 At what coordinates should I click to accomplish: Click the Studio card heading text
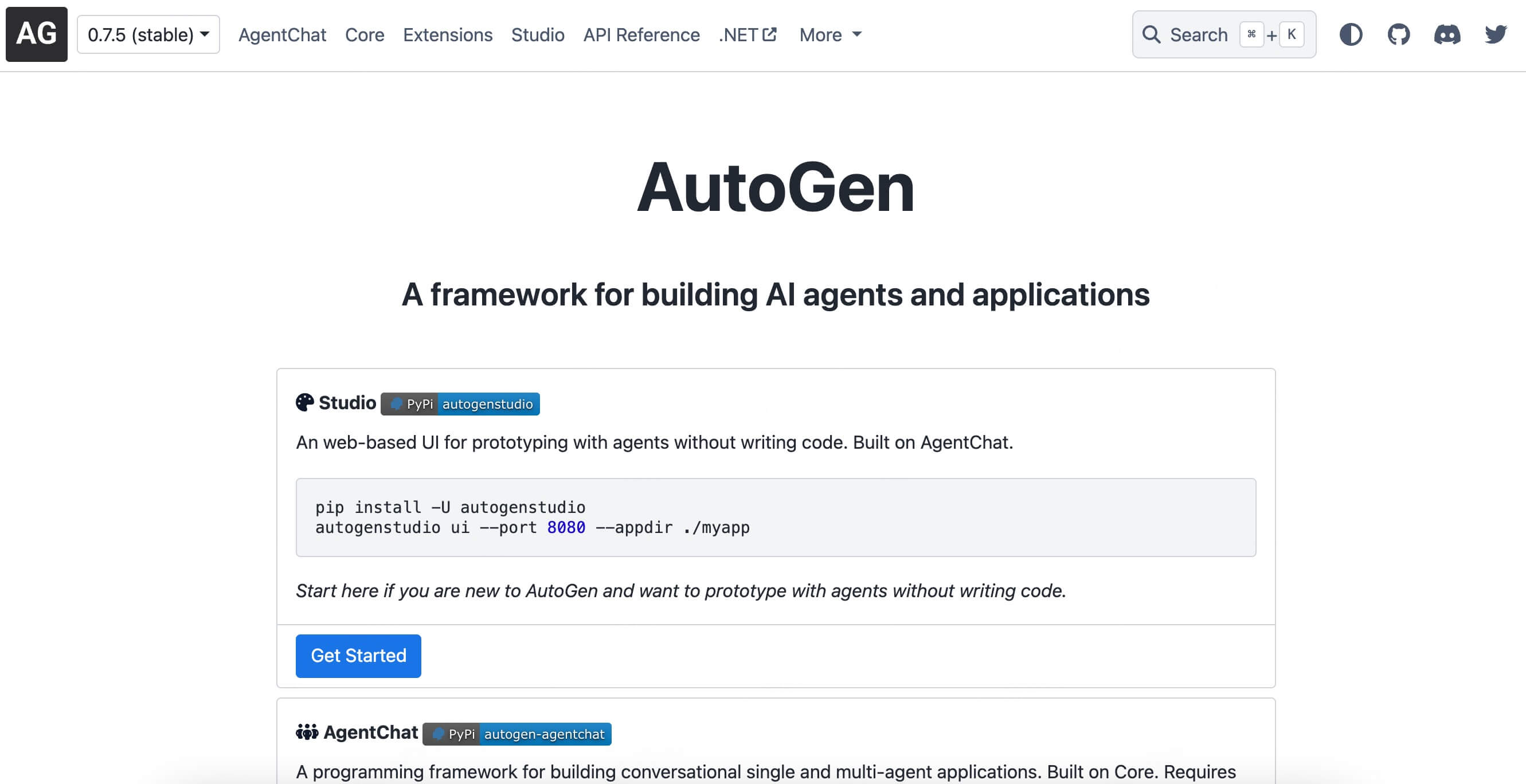347,403
